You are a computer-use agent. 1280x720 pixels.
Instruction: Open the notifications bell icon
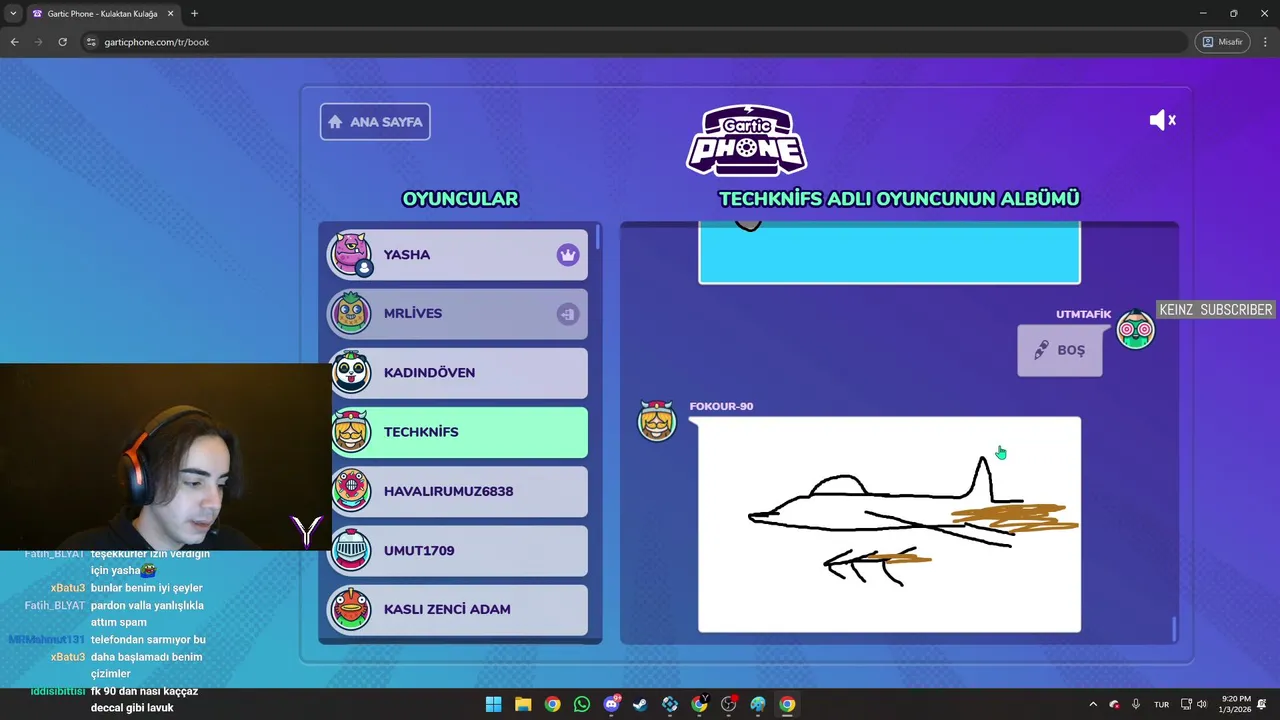tap(1263, 704)
